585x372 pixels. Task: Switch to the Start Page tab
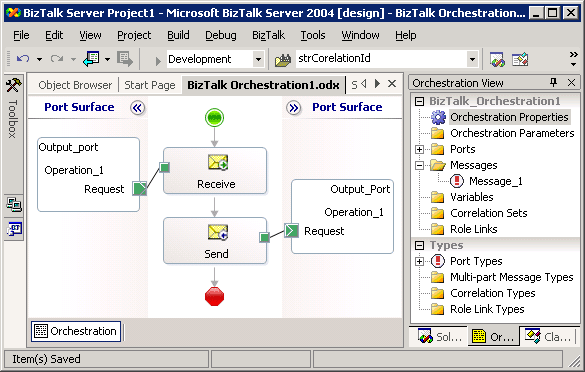[x=150, y=85]
